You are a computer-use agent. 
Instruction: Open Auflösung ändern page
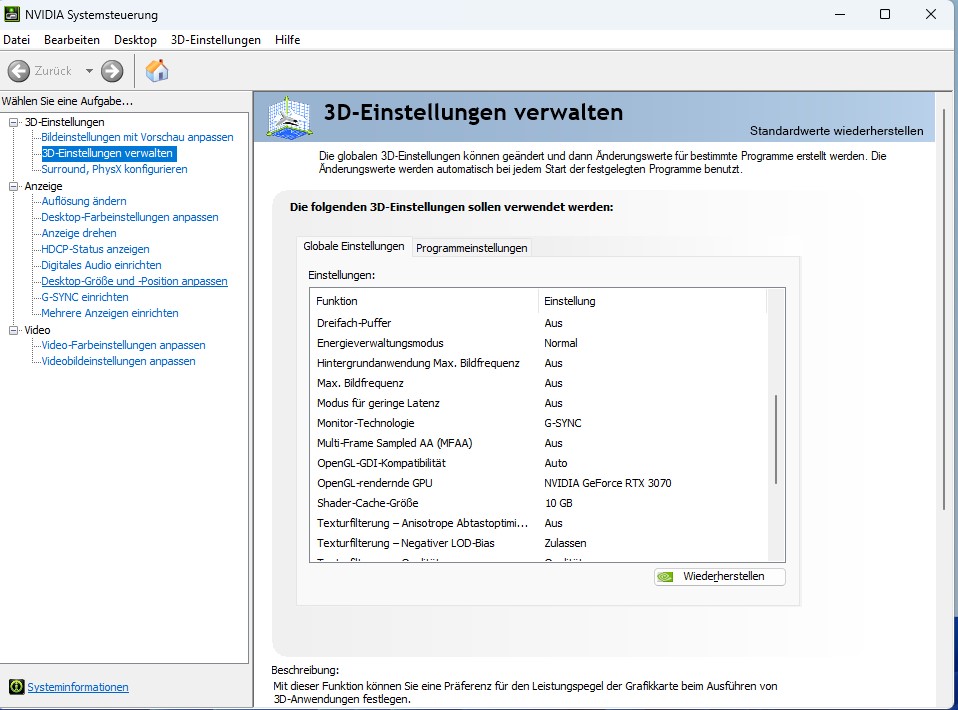[84, 201]
